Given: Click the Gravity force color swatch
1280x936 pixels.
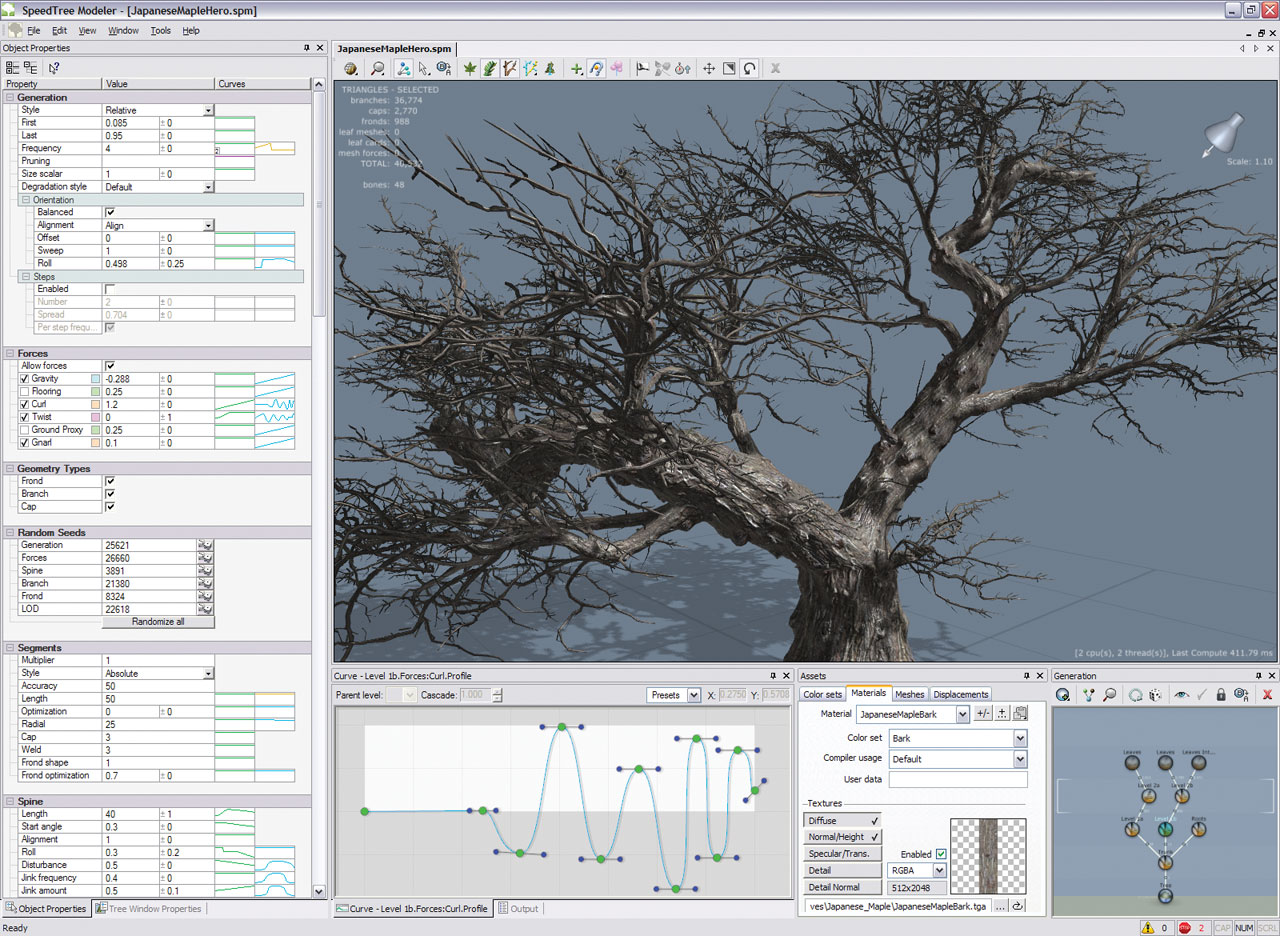Looking at the screenshot, I should [95, 380].
